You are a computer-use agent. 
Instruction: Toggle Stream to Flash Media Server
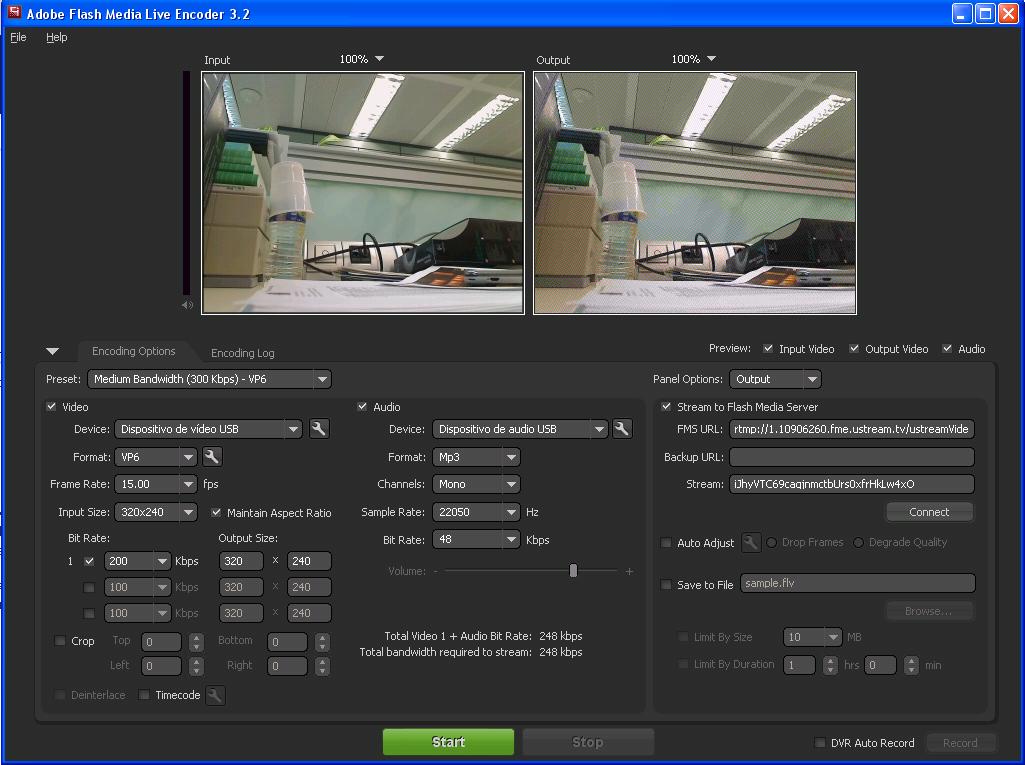(666, 406)
